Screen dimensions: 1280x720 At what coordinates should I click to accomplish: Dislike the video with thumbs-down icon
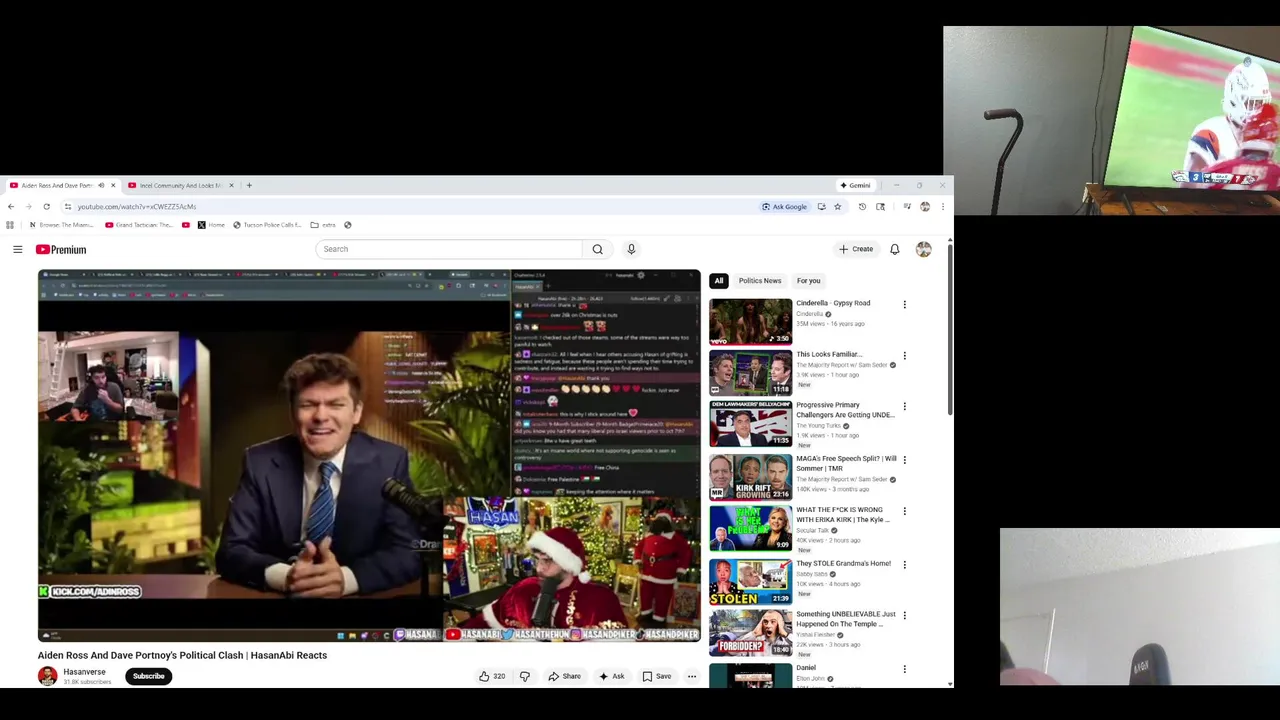click(525, 677)
